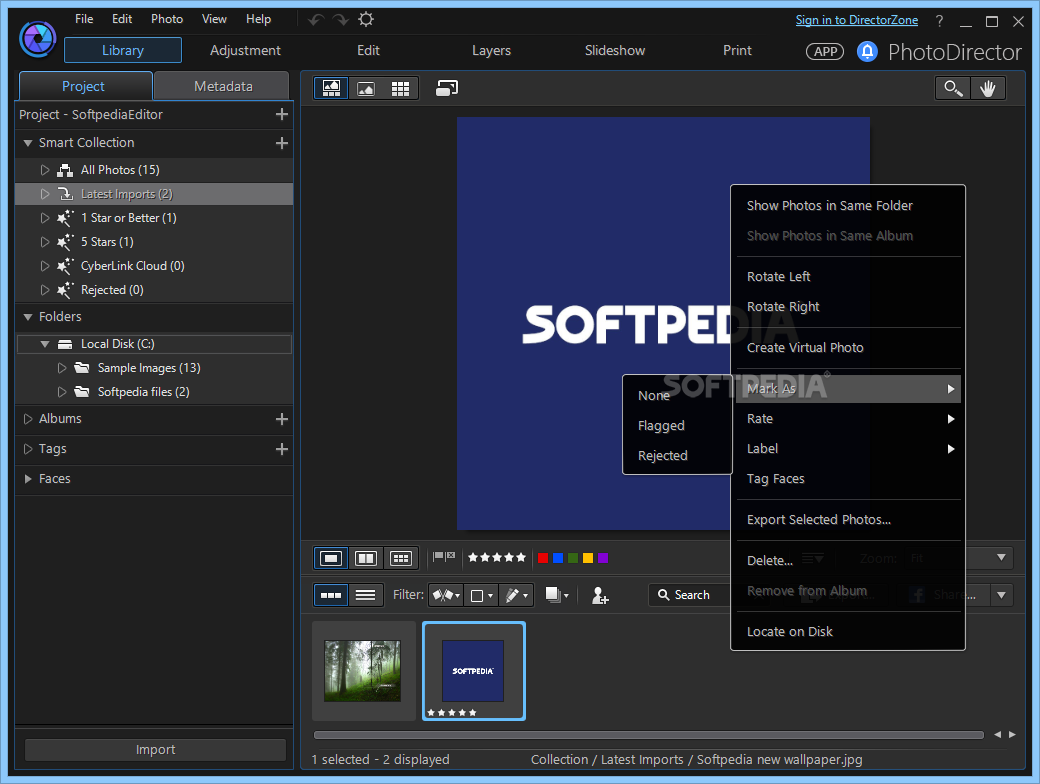
Task: Open the Rate submenu
Action: coord(848,419)
